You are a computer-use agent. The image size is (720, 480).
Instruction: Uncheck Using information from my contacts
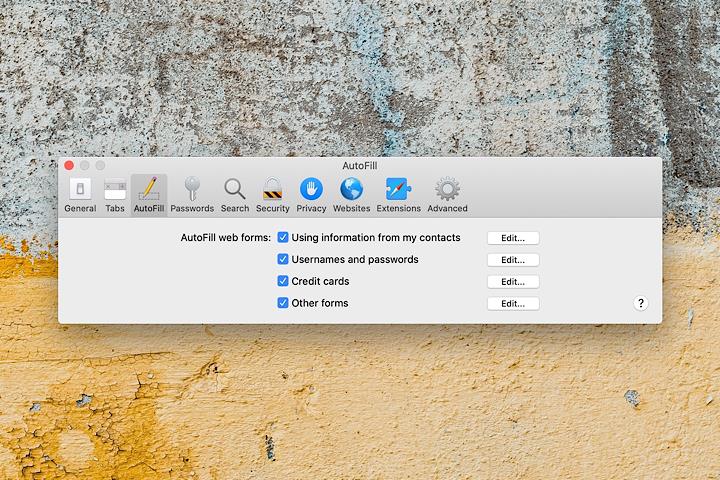coord(283,238)
